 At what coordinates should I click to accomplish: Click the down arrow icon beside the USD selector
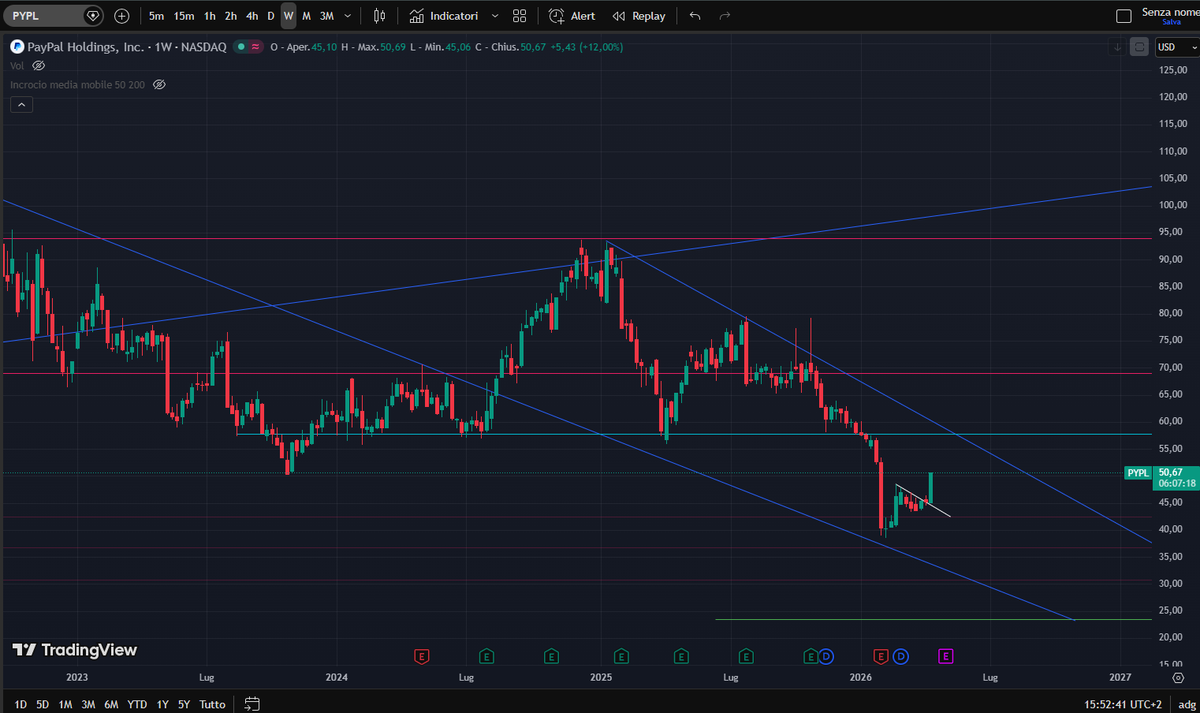click(1117, 46)
